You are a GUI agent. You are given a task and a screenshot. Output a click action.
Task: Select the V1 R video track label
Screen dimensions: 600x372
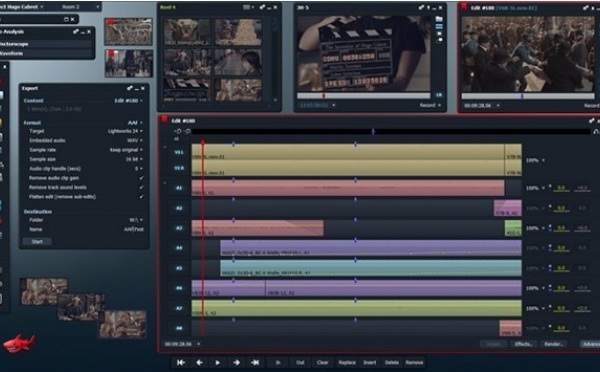click(x=179, y=168)
